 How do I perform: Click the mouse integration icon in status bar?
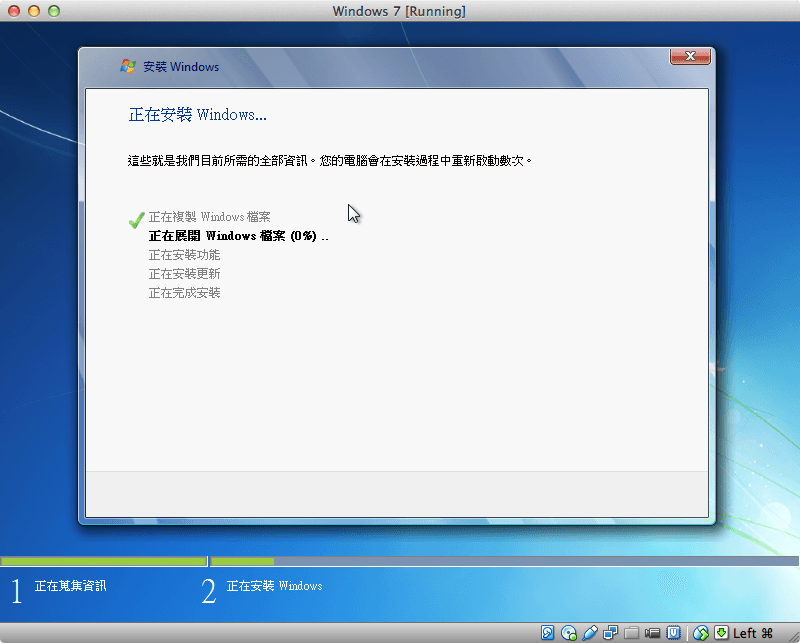coord(701,632)
